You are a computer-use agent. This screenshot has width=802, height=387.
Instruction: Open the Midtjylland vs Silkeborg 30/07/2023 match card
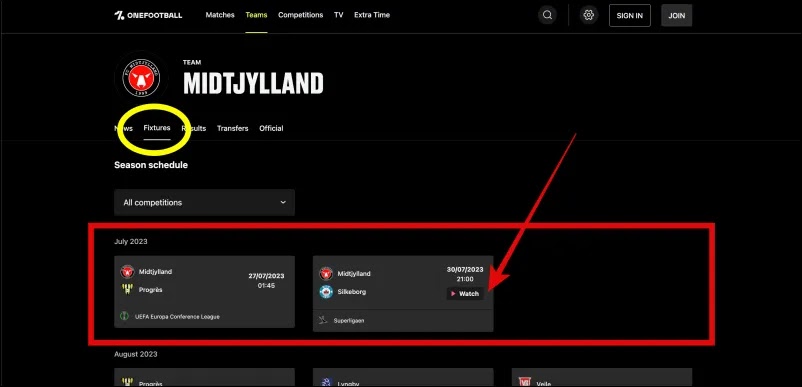pyautogui.click(x=403, y=293)
